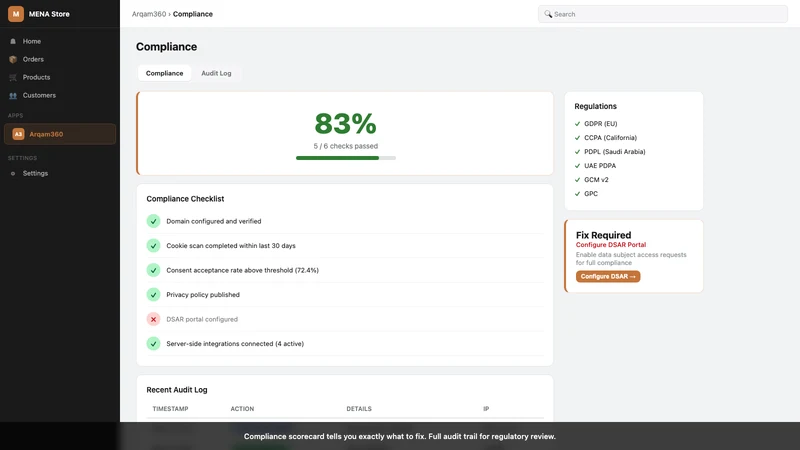800x450 pixels.
Task: Click the Customers people icon
Action: [x=13, y=95]
